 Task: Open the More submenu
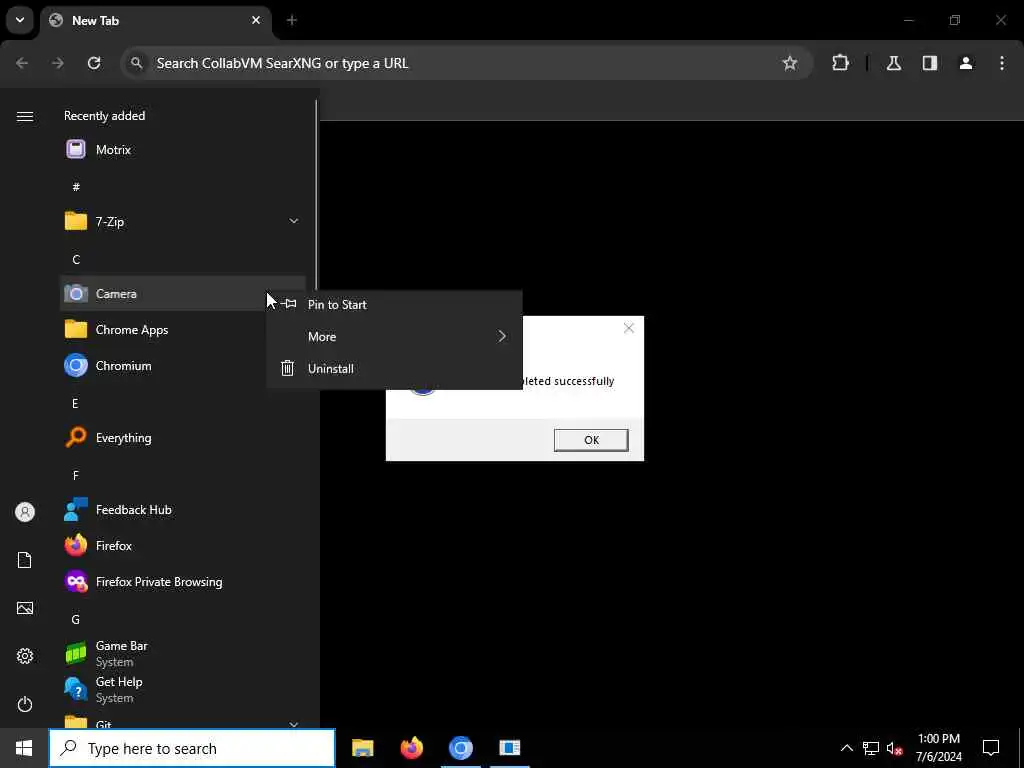click(394, 336)
